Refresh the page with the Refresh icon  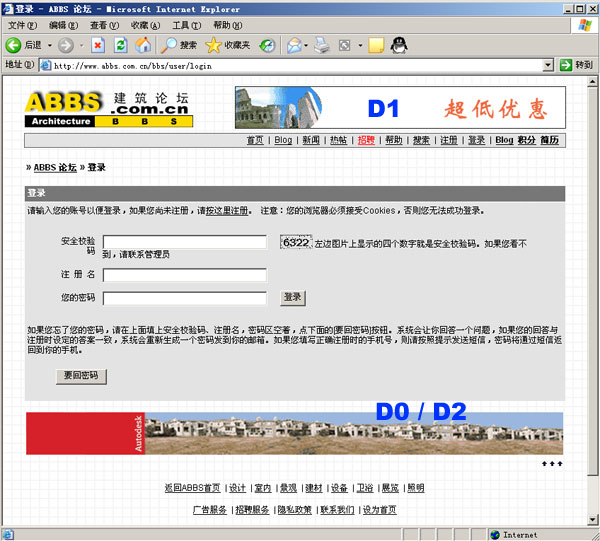click(120, 45)
